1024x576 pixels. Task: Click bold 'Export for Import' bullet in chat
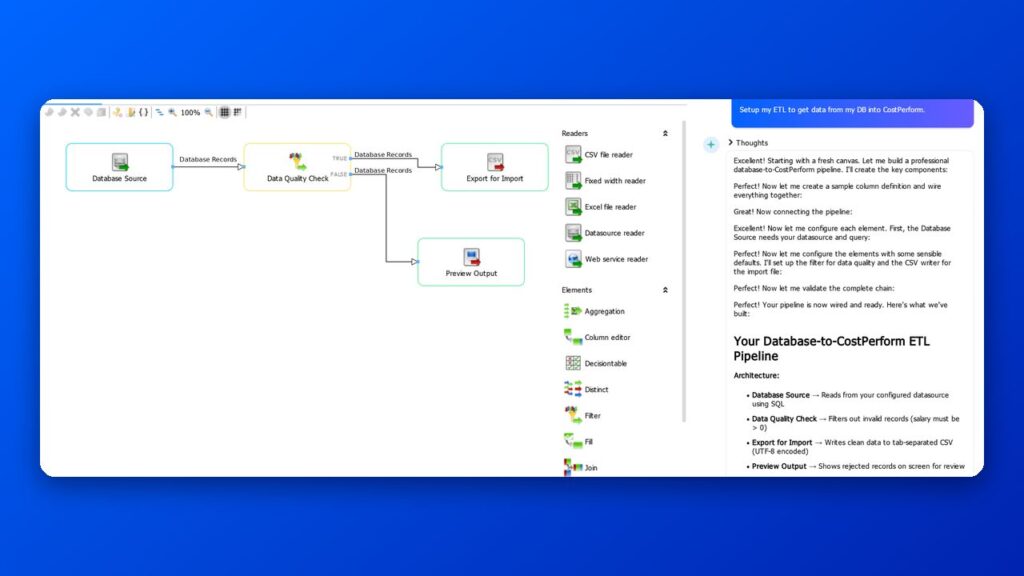click(x=782, y=442)
